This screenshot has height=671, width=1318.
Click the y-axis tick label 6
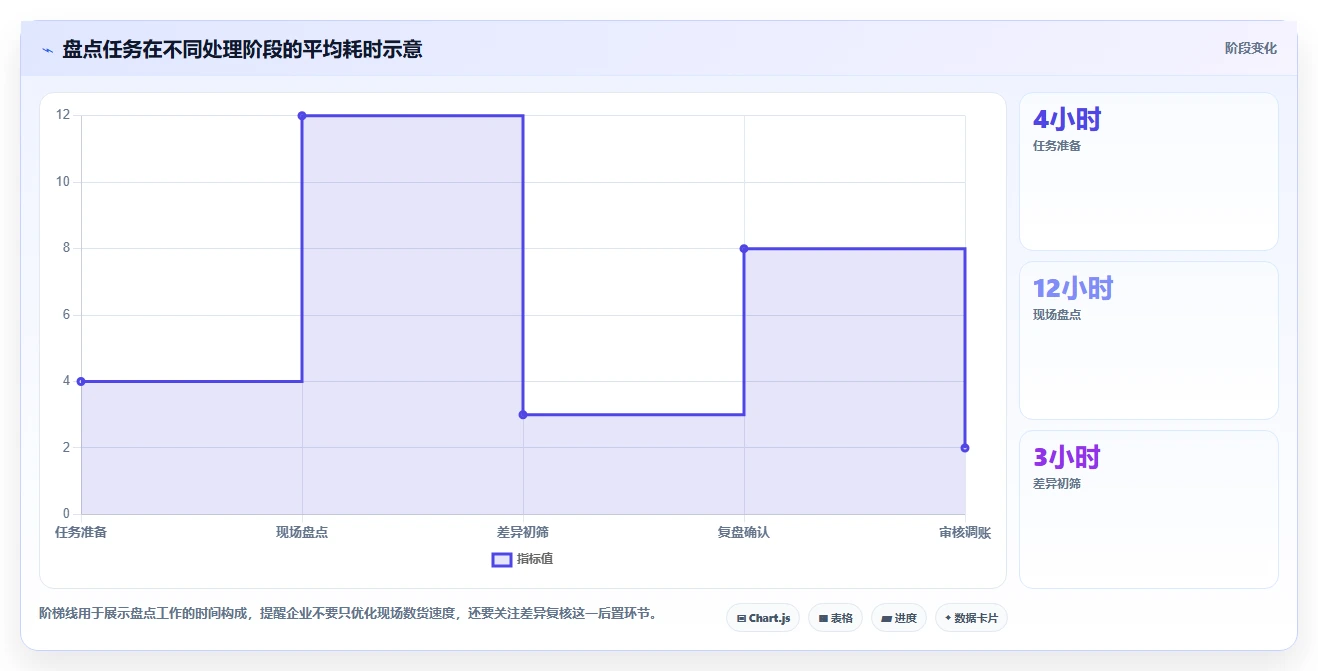tap(66, 315)
